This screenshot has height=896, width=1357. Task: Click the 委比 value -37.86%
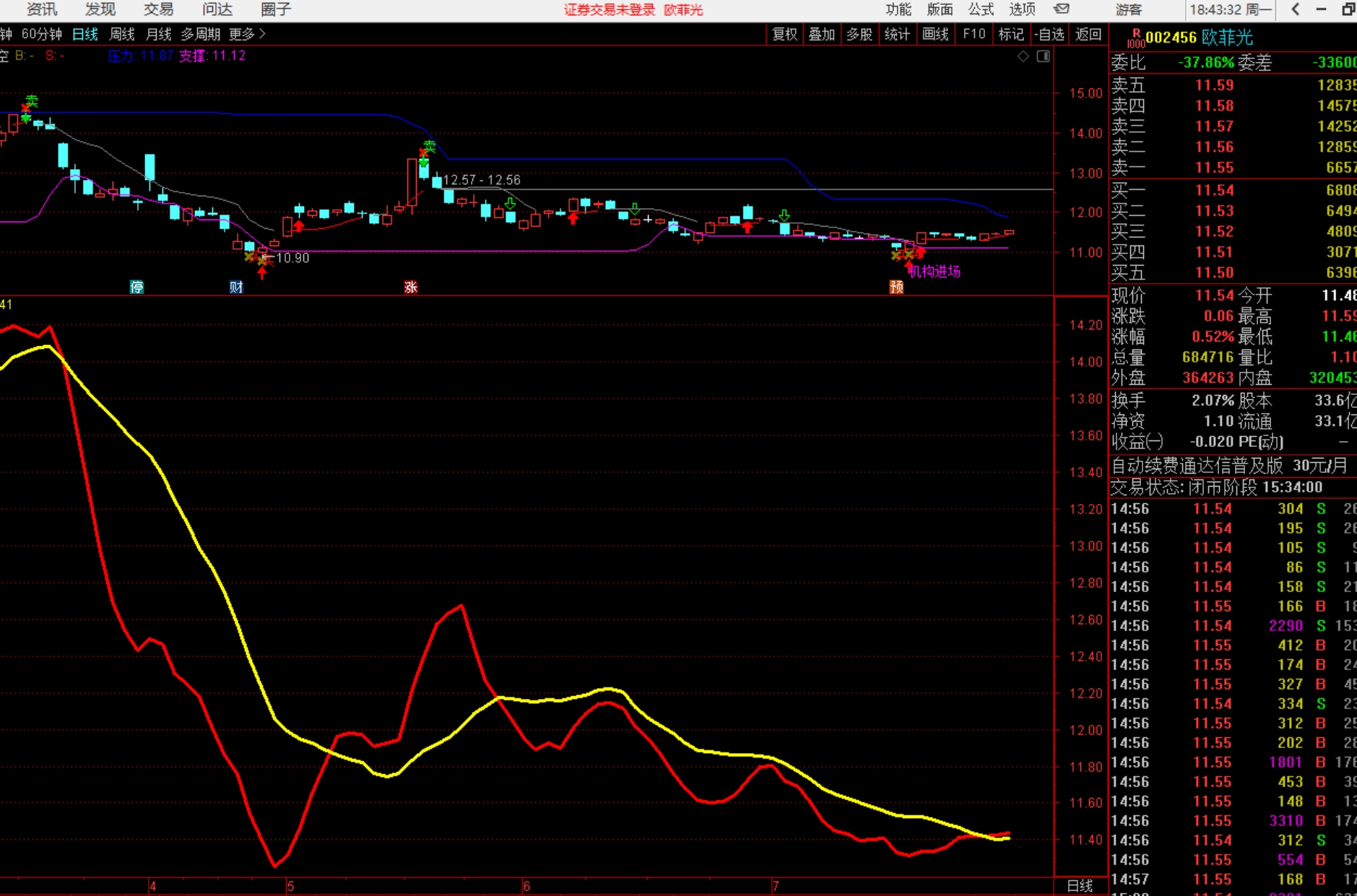(x=1206, y=63)
